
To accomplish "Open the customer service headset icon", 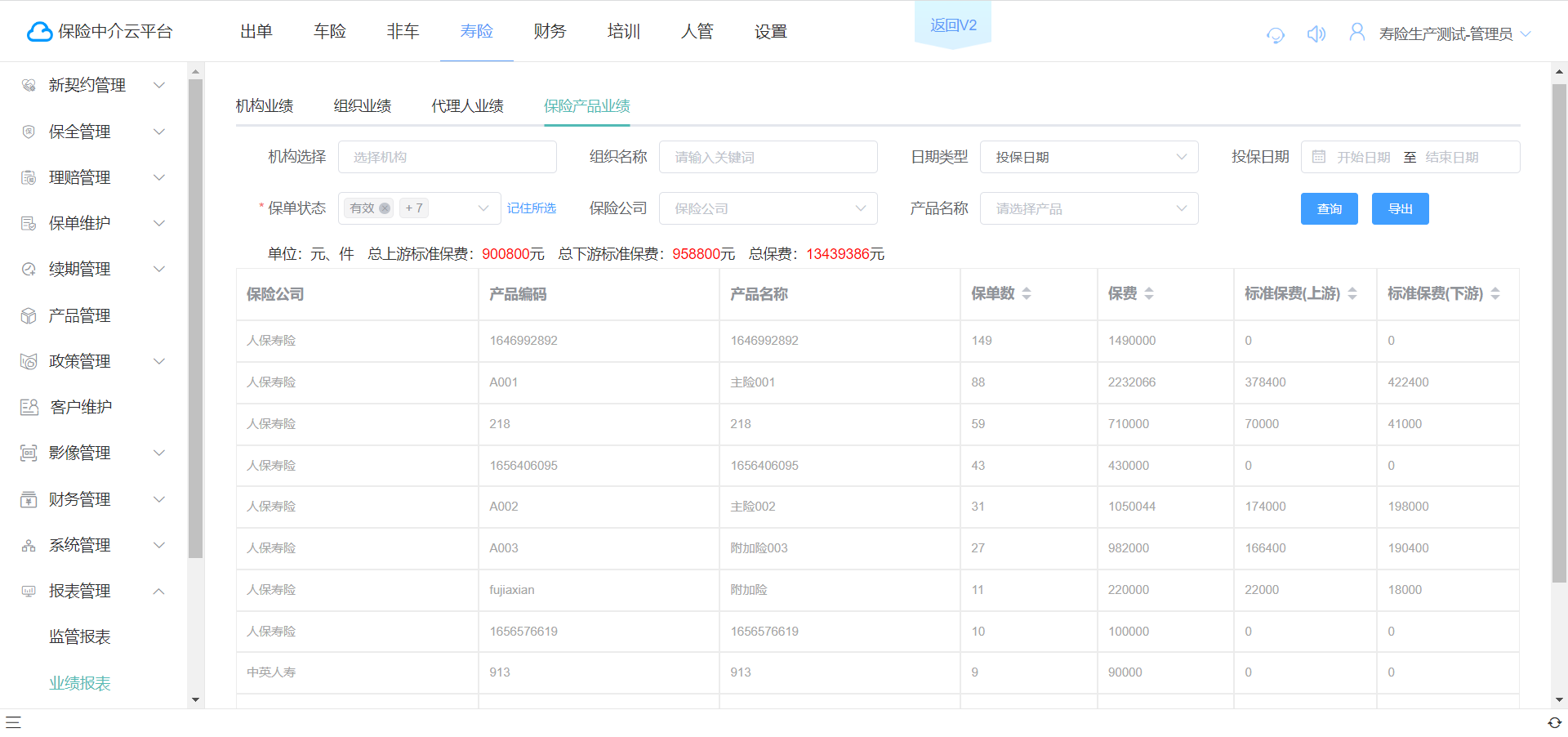I will coord(1275,34).
